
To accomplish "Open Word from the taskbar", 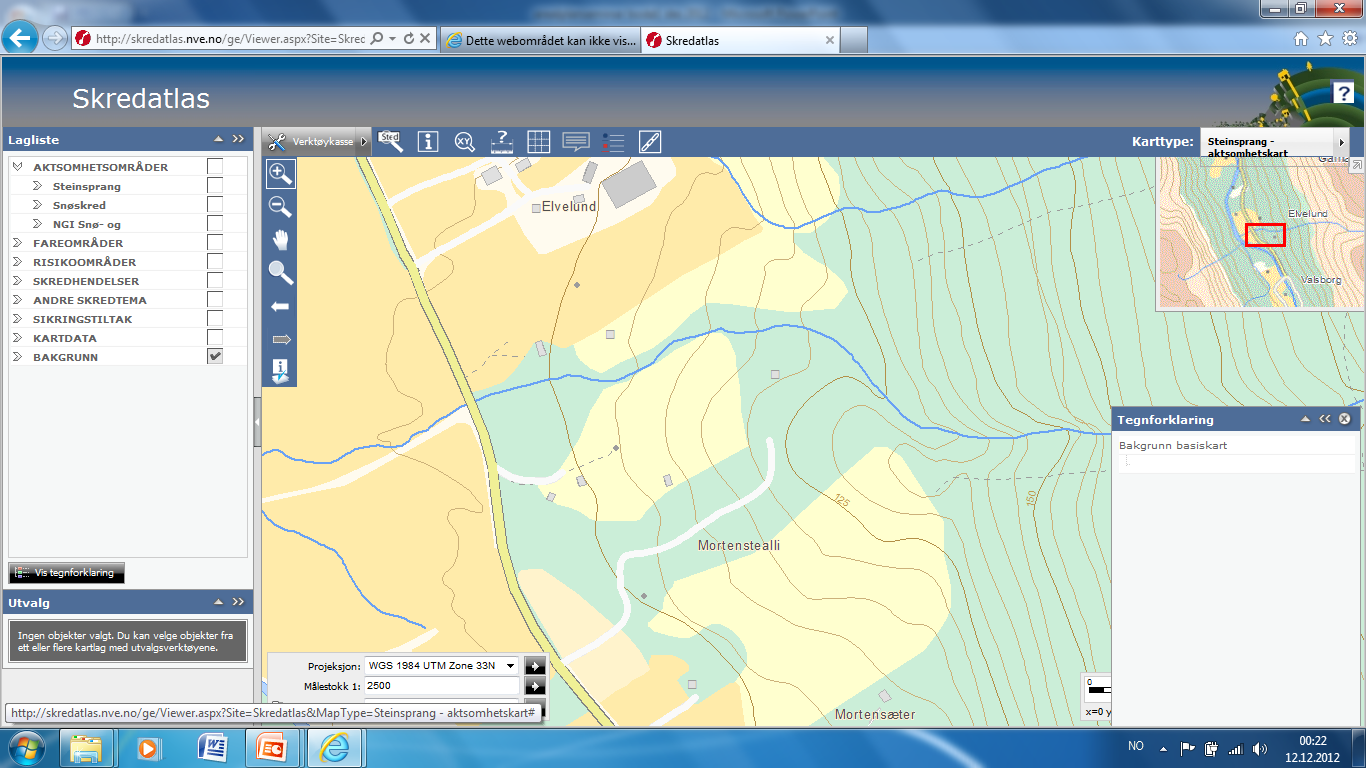I will (x=213, y=748).
